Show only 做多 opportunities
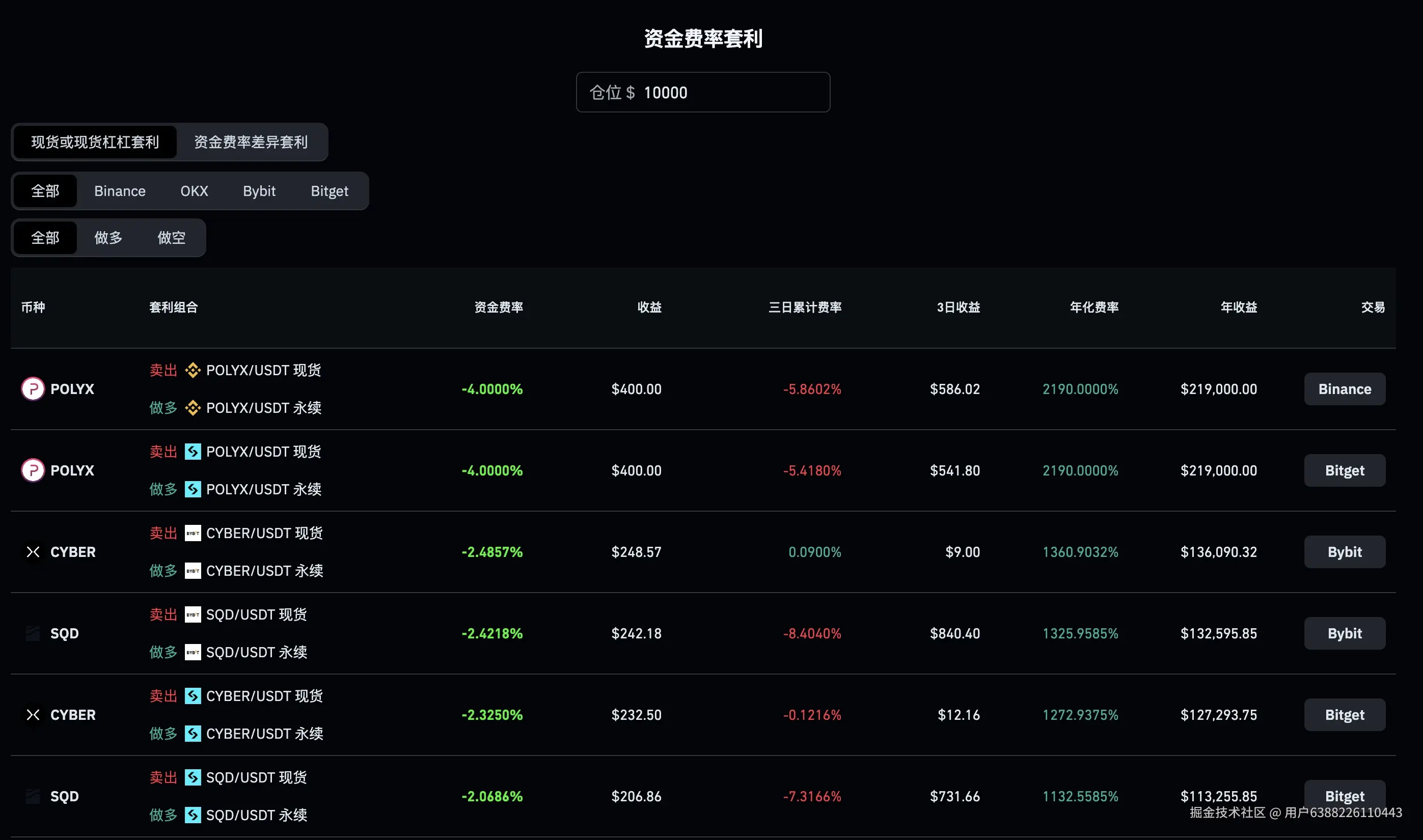 pos(108,238)
